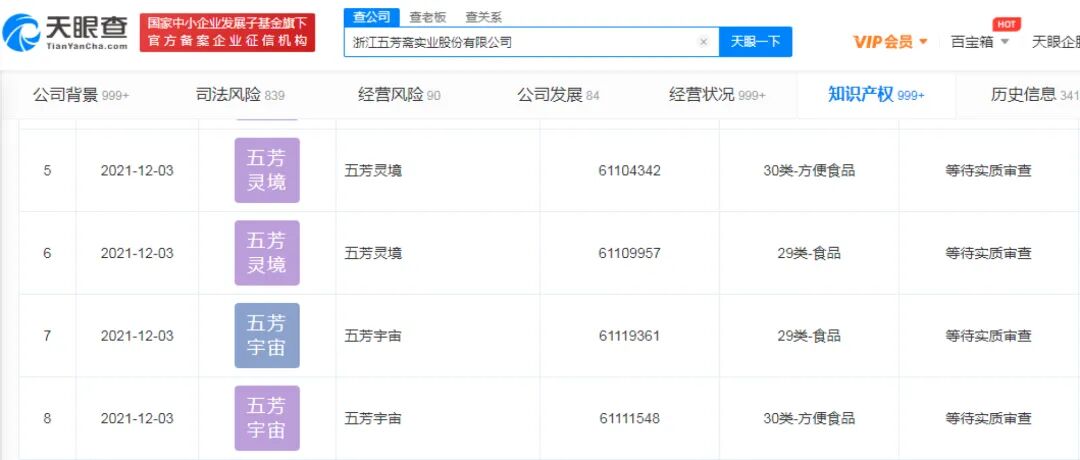Open the 公司背景 section tab

[x=81, y=95]
